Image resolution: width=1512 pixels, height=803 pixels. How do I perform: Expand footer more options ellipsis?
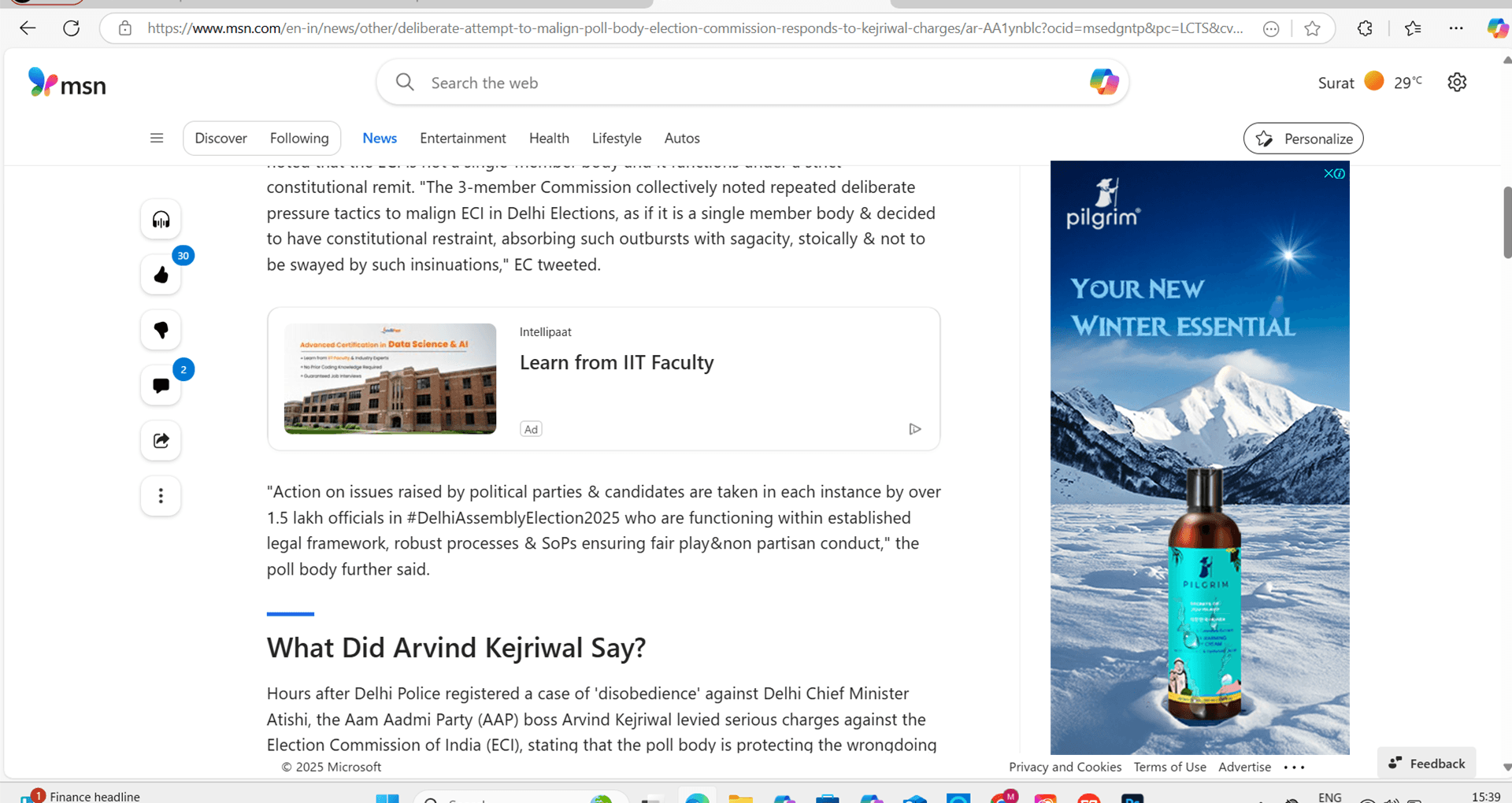1294,768
